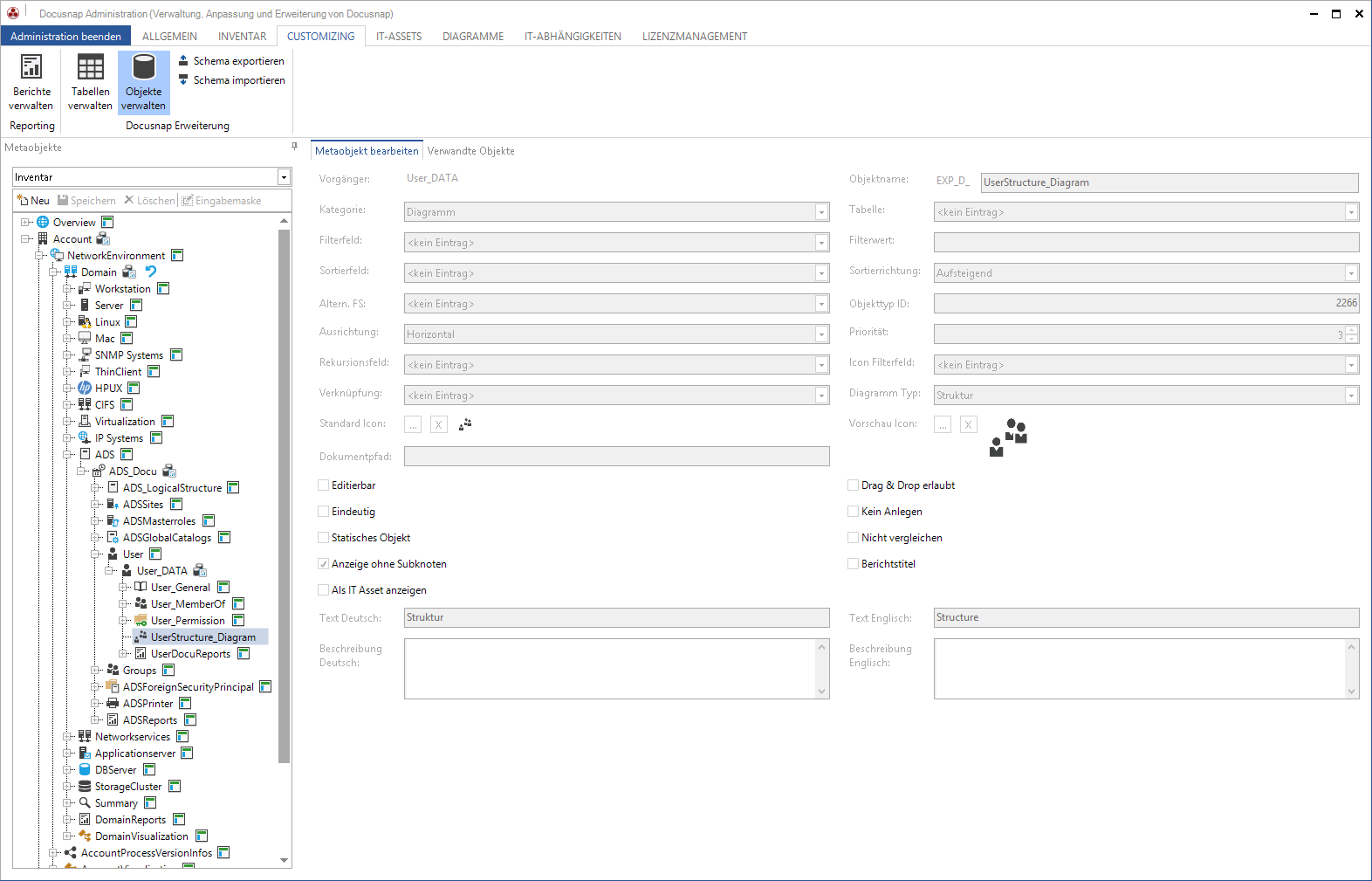Click the Schema exportieren icon
This screenshot has height=881, width=1372.
click(183, 60)
